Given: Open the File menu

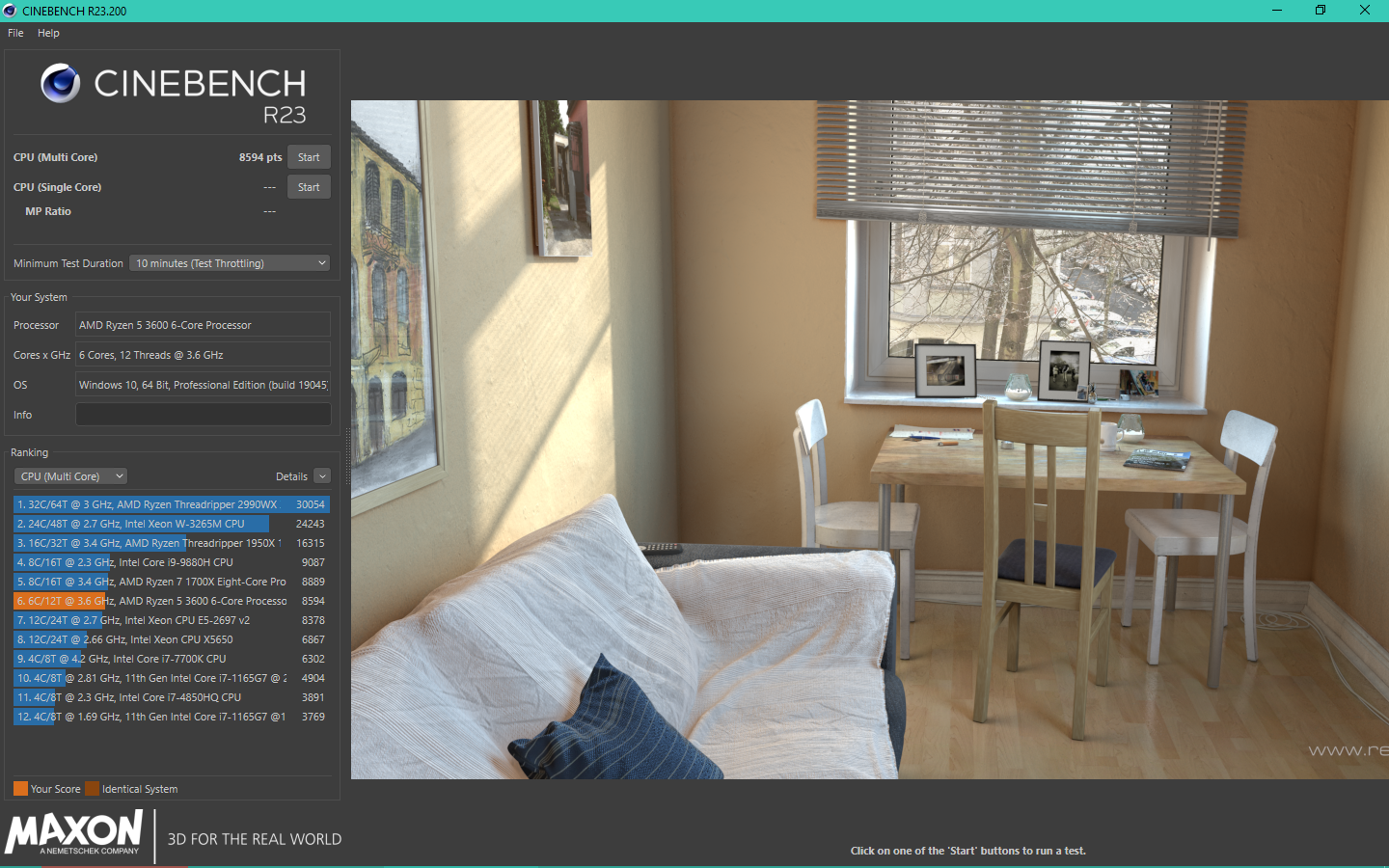Looking at the screenshot, I should point(15,33).
